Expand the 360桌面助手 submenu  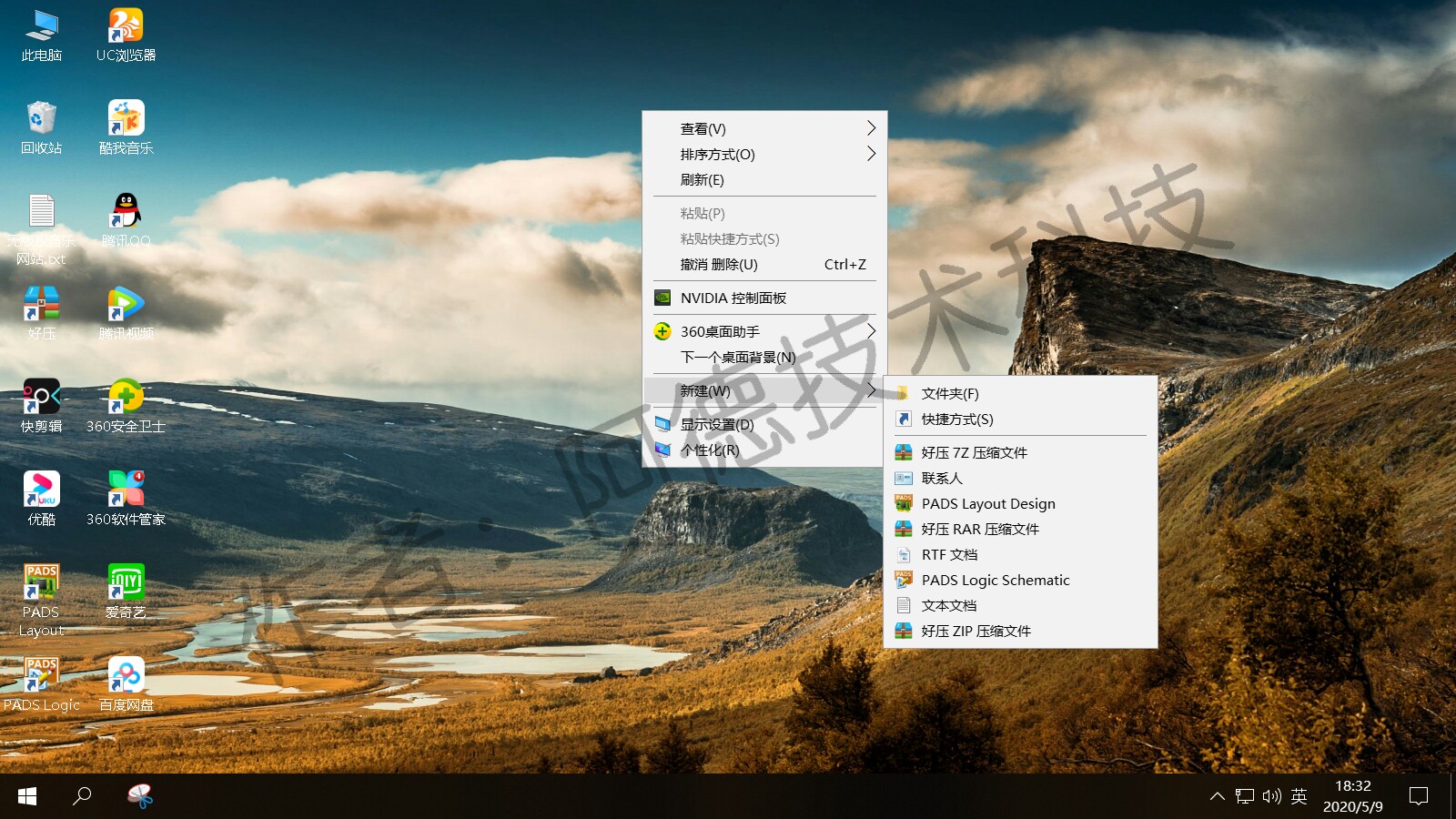(x=764, y=331)
